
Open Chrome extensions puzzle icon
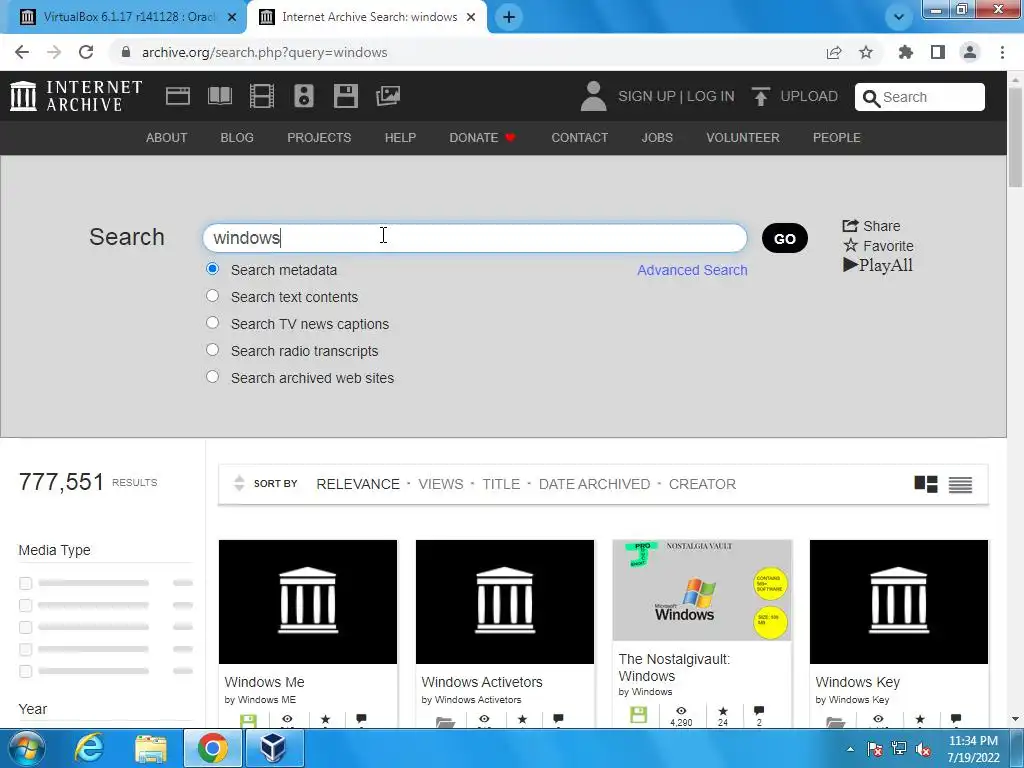[x=906, y=52]
